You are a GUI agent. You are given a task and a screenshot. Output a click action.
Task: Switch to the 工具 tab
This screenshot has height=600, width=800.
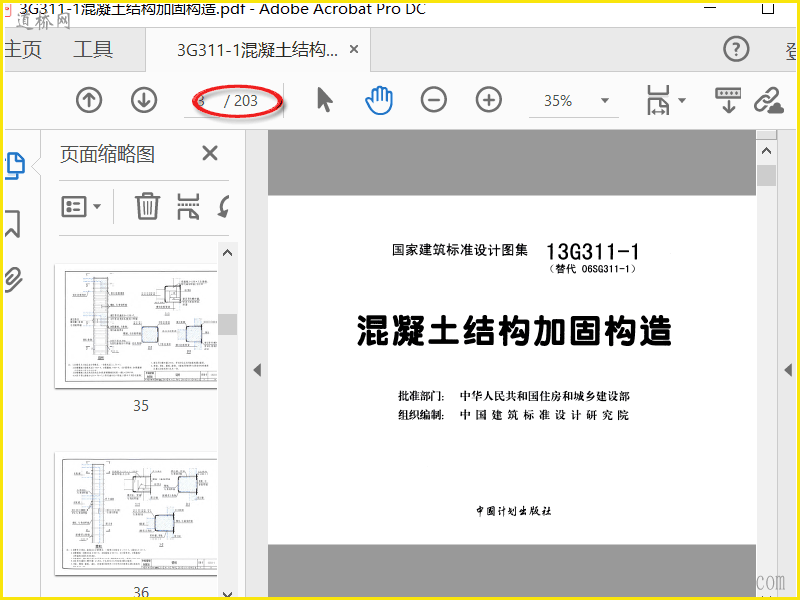pos(93,49)
